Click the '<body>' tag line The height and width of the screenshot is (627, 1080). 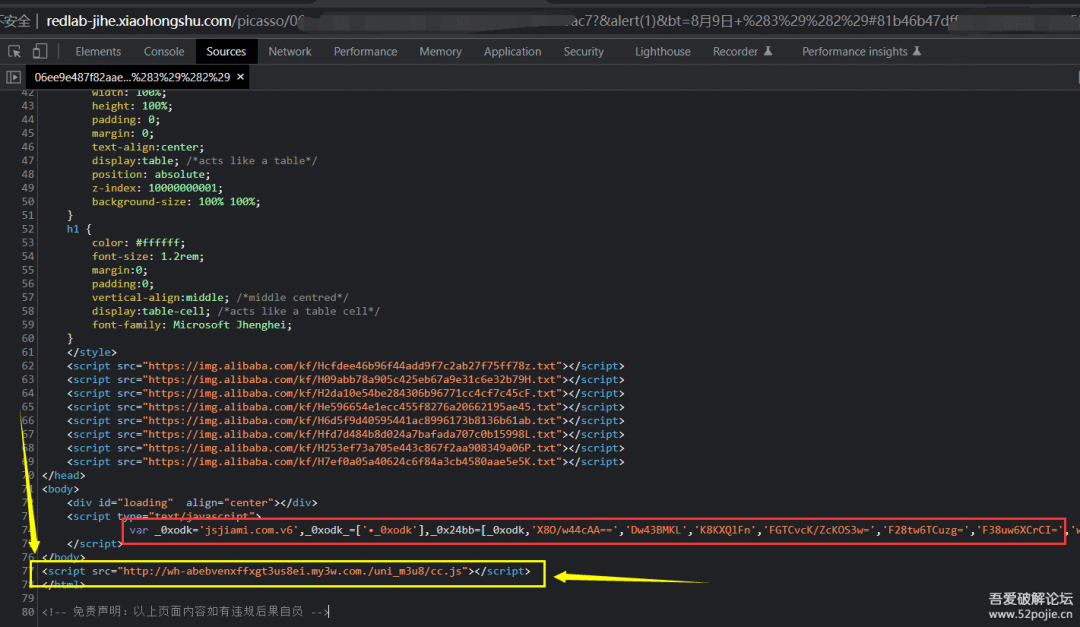(x=61, y=489)
